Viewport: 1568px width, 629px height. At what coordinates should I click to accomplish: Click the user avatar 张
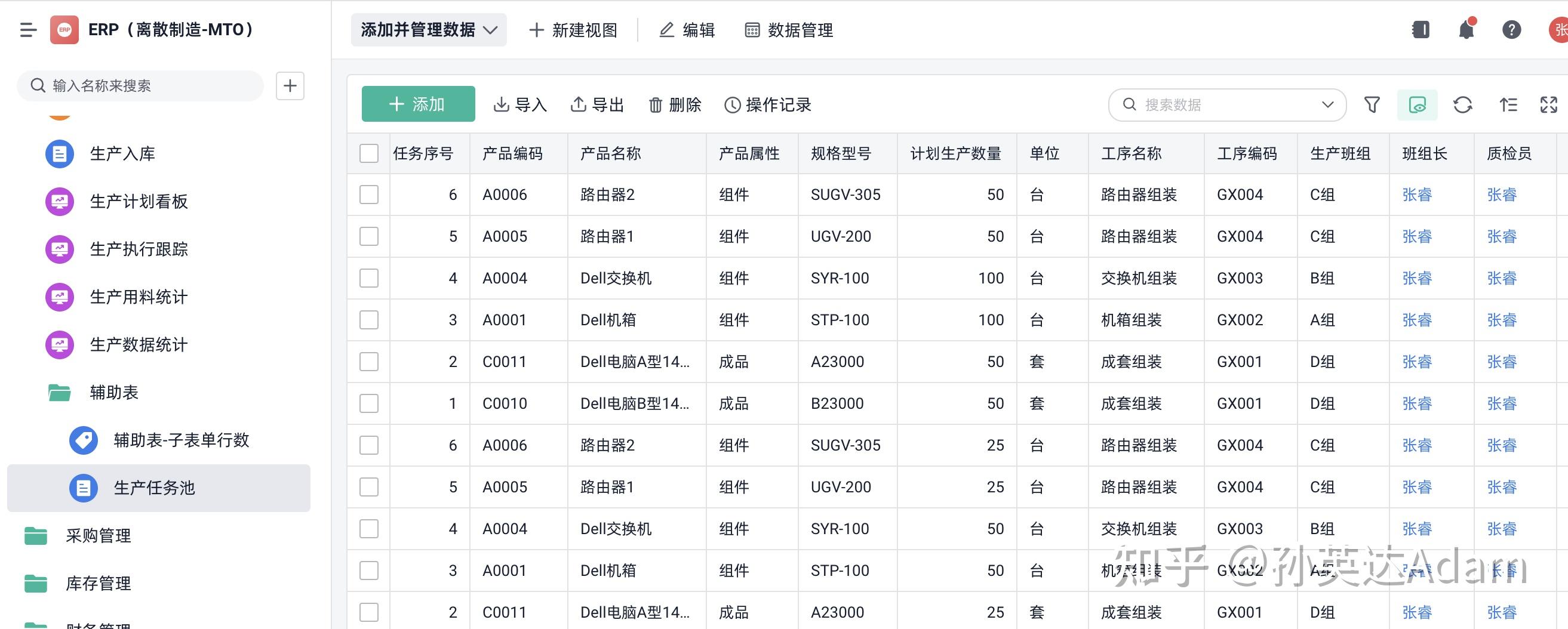coord(1559,30)
